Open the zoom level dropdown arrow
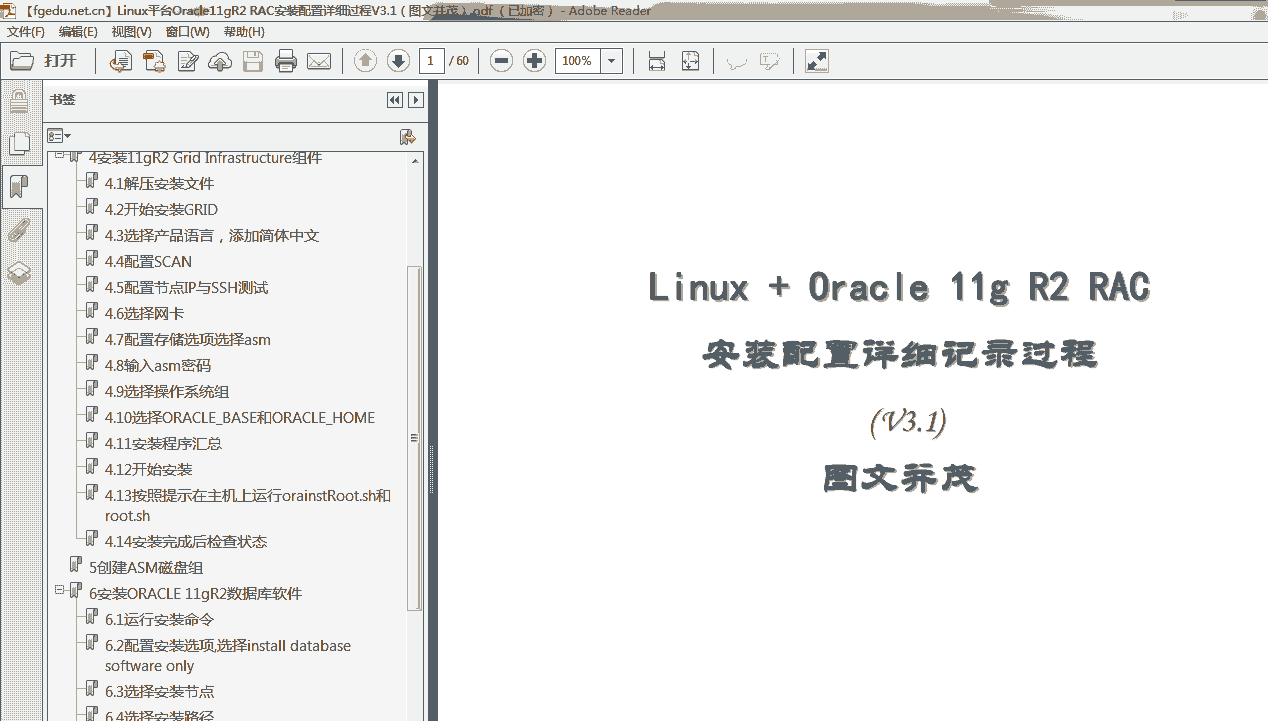 click(x=612, y=61)
